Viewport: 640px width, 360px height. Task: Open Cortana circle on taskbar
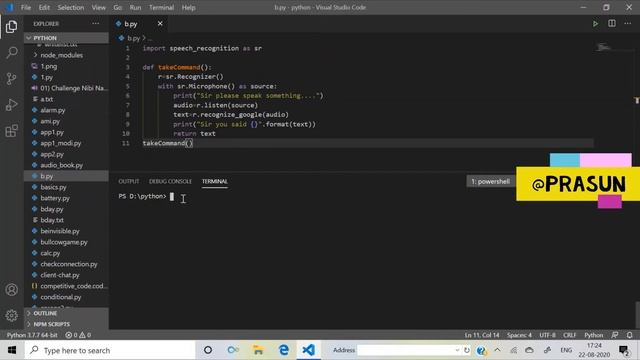pyautogui.click(x=208, y=350)
